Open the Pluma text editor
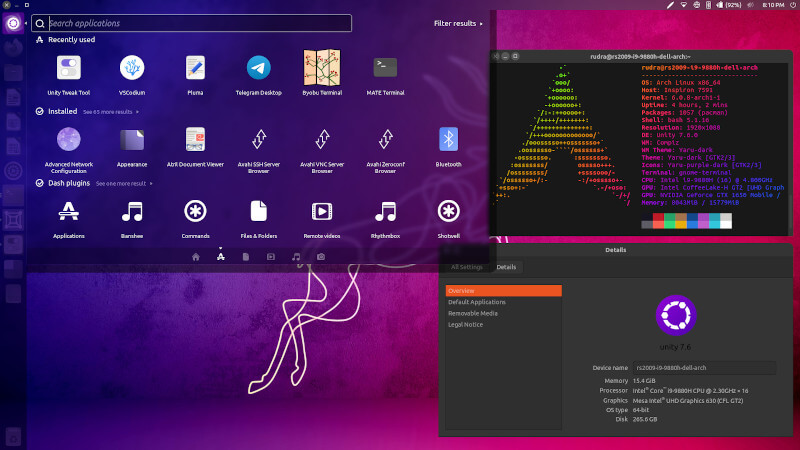Image resolution: width=800 pixels, height=450 pixels. coord(195,74)
